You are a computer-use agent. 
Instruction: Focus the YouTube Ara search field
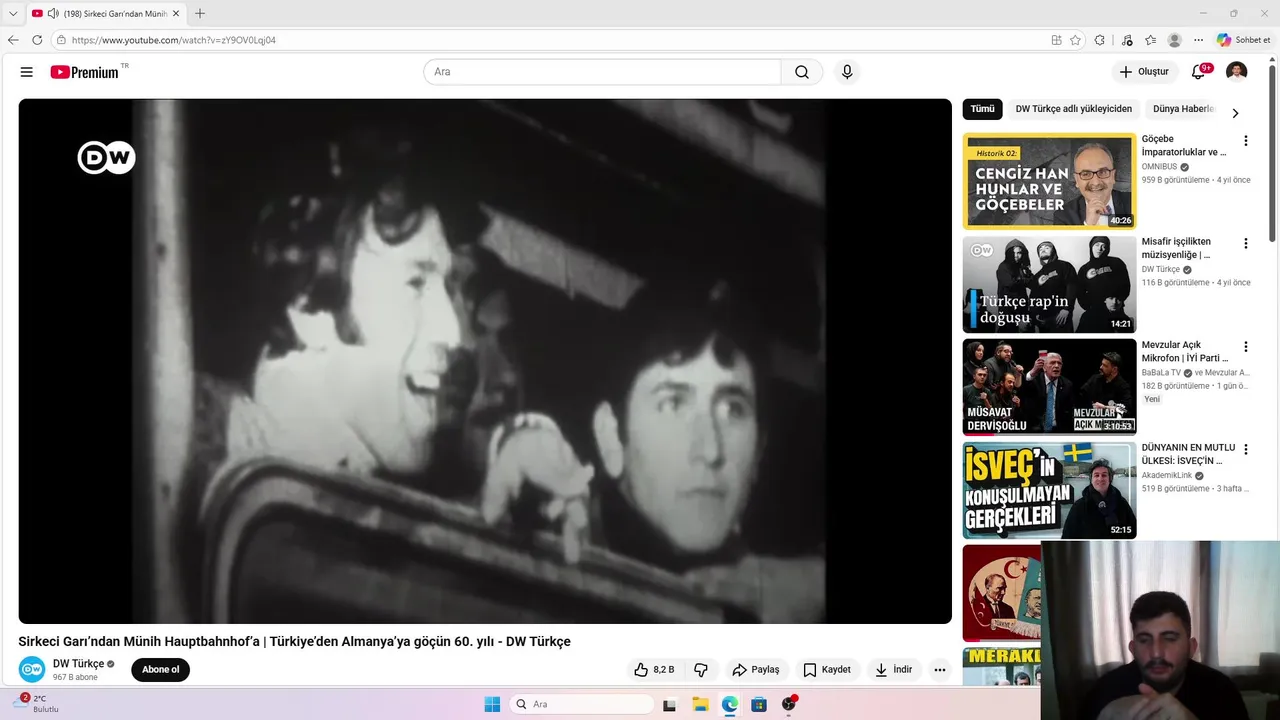tap(602, 72)
